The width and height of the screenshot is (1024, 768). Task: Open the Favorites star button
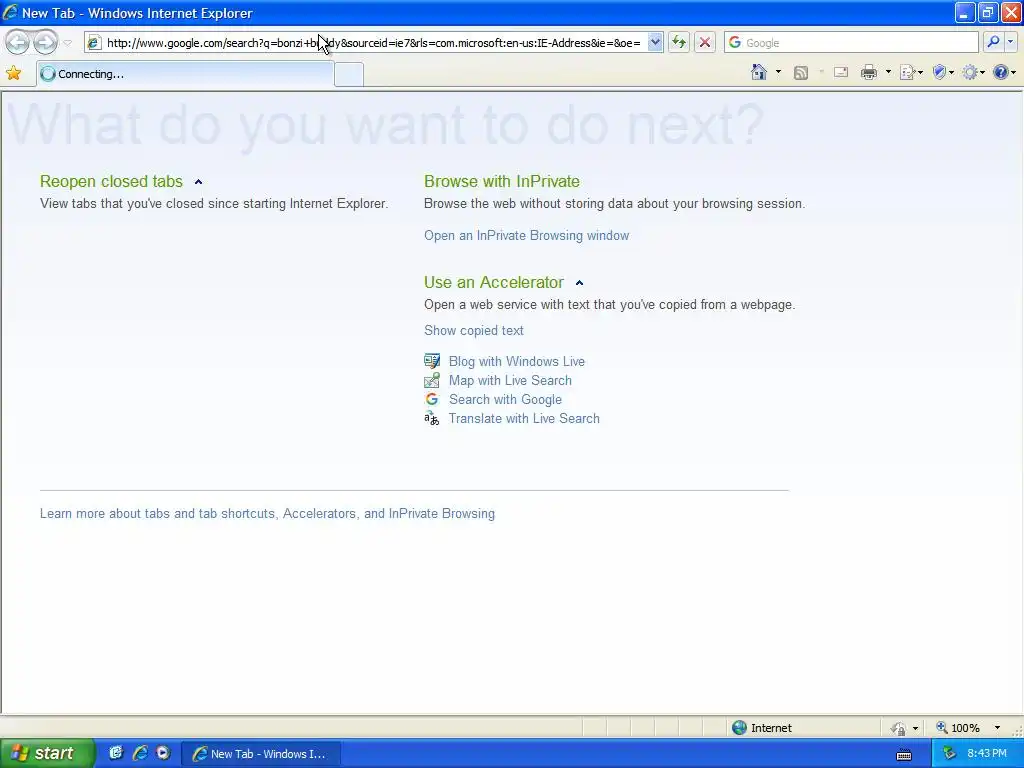(x=13, y=73)
